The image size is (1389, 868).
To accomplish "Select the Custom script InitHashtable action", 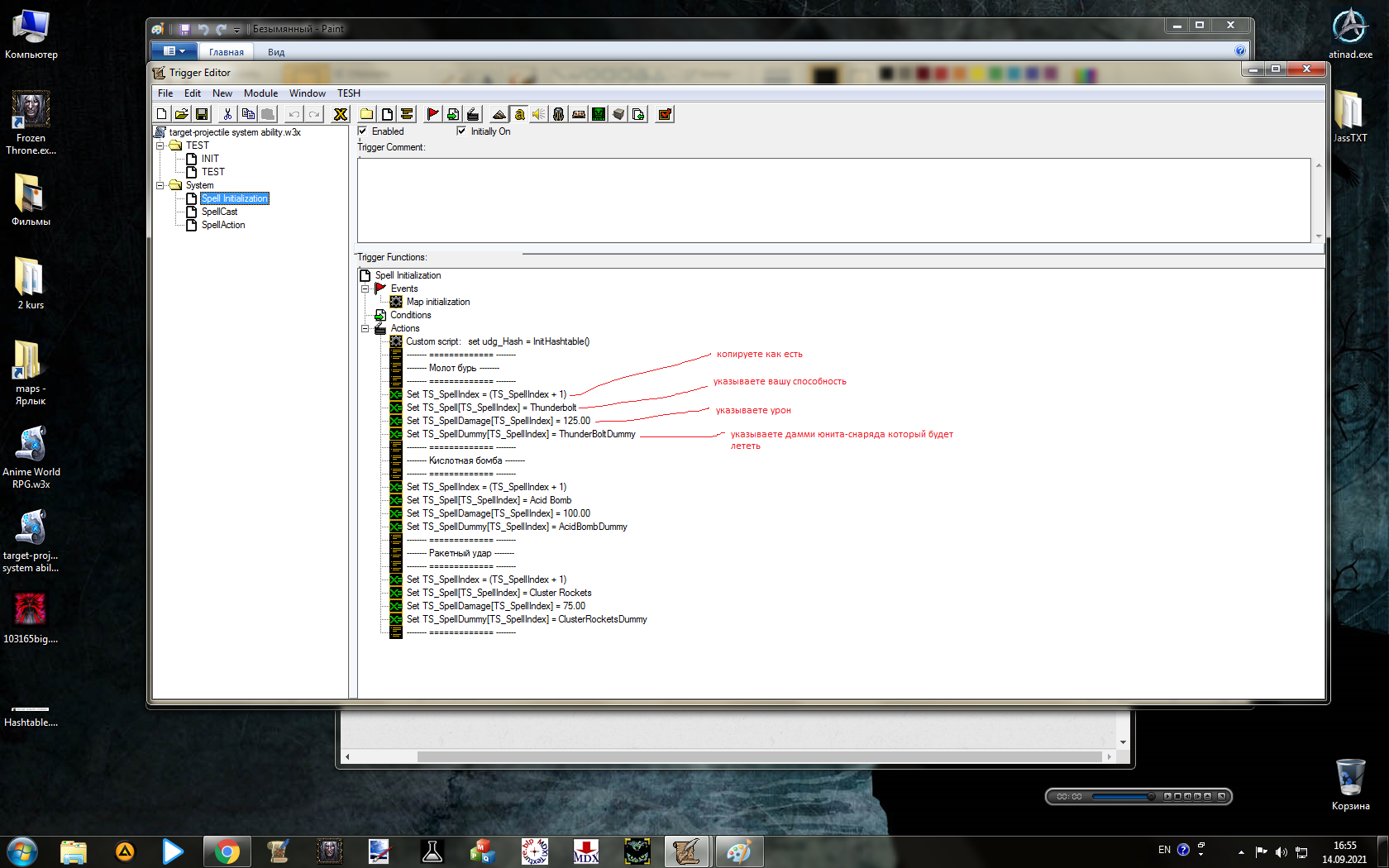I will 498,341.
